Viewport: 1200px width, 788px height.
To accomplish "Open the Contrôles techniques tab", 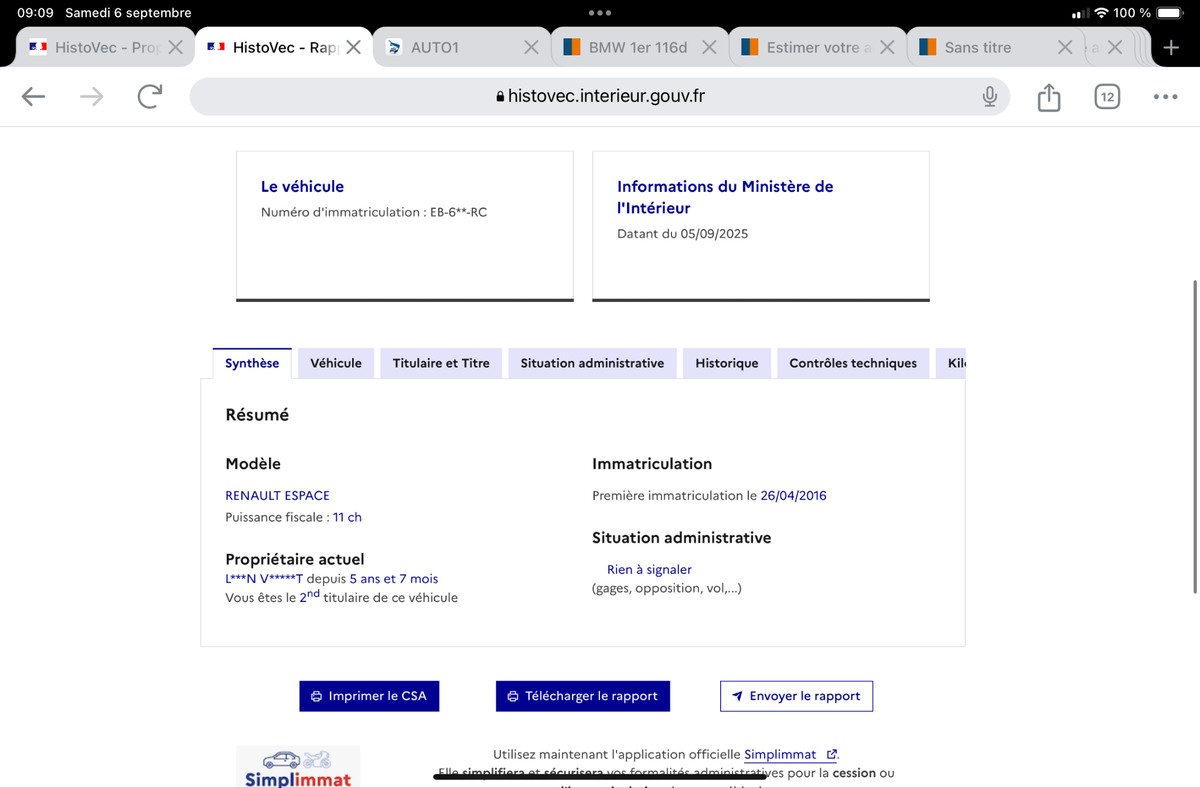I will pyautogui.click(x=853, y=363).
